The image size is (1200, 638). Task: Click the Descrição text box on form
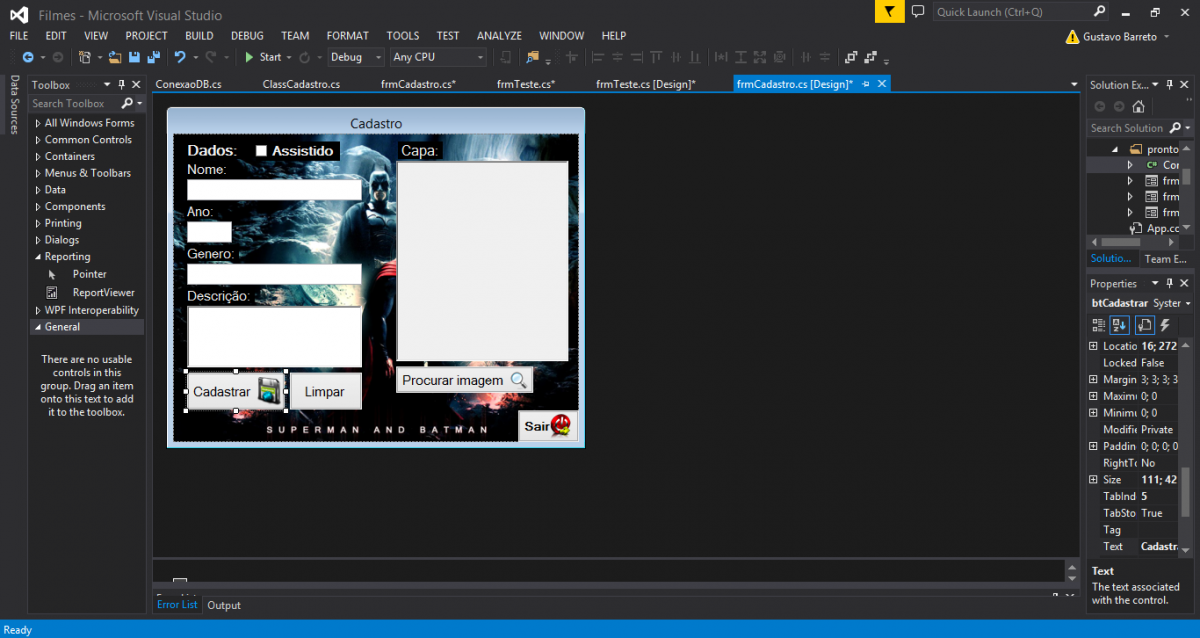tap(274, 337)
